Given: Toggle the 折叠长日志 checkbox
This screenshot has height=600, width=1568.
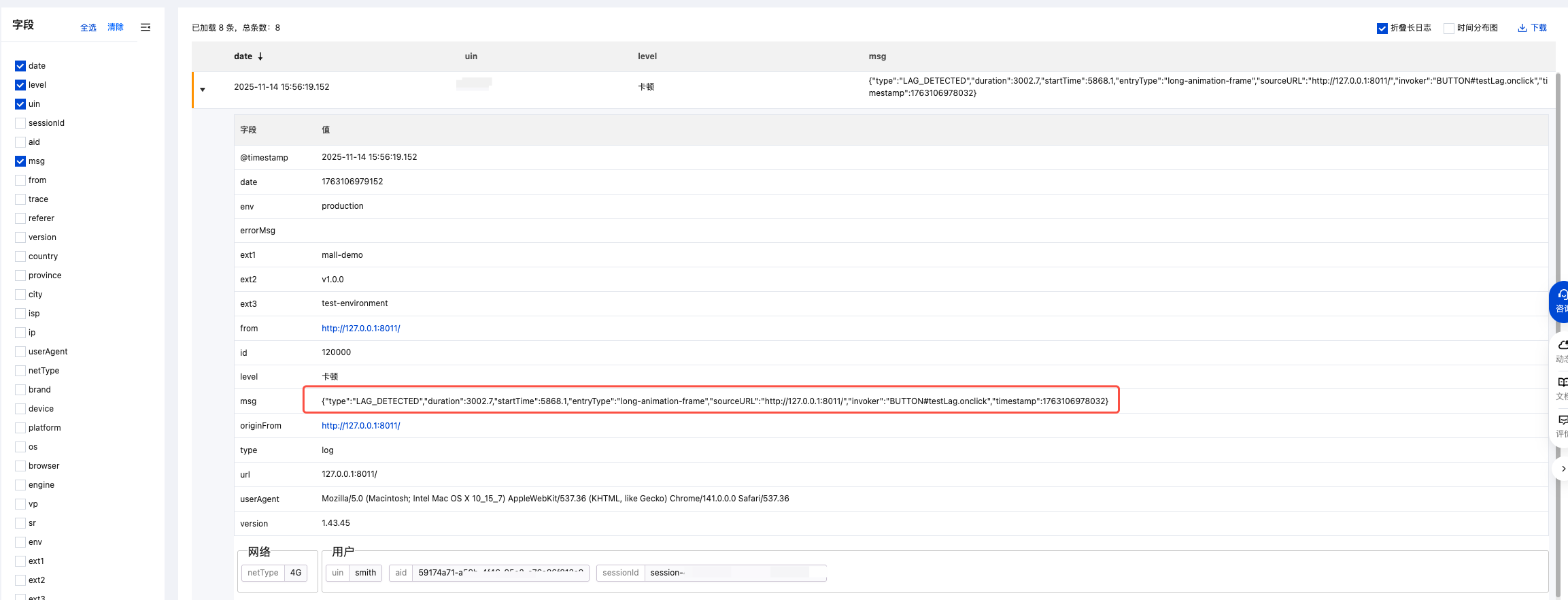Looking at the screenshot, I should pyautogui.click(x=1382, y=28).
